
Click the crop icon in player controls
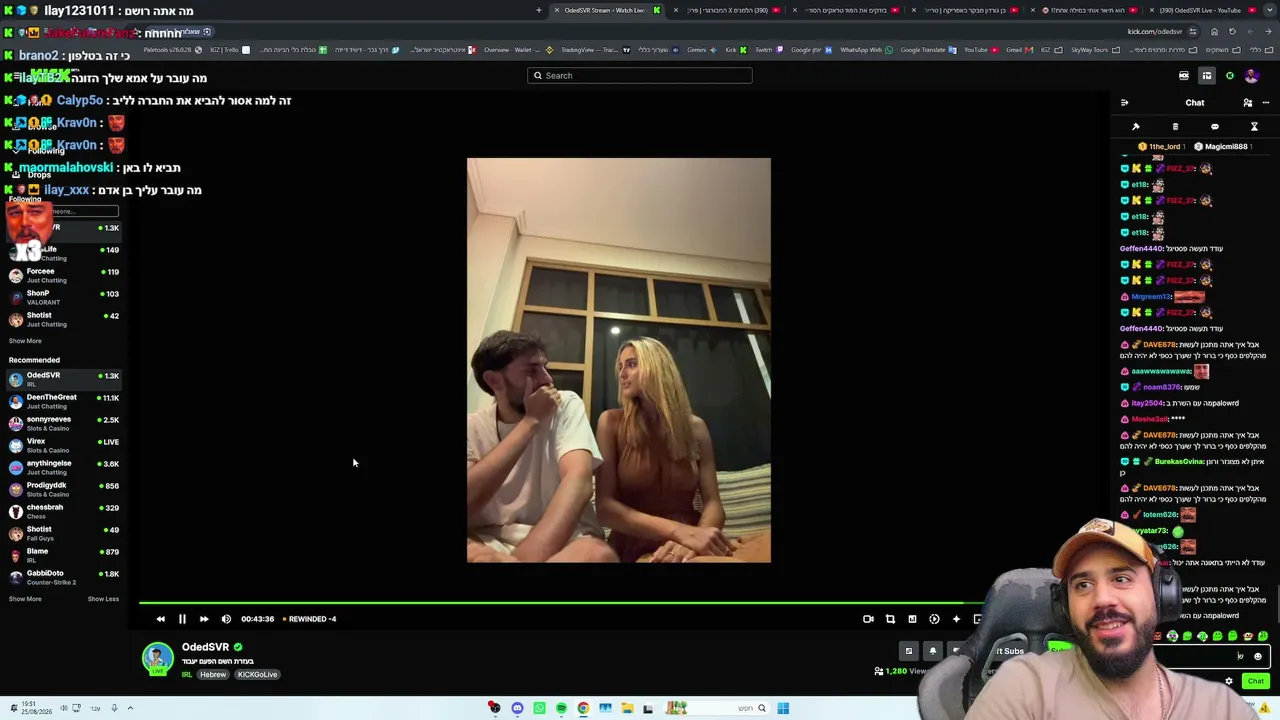(x=890, y=619)
